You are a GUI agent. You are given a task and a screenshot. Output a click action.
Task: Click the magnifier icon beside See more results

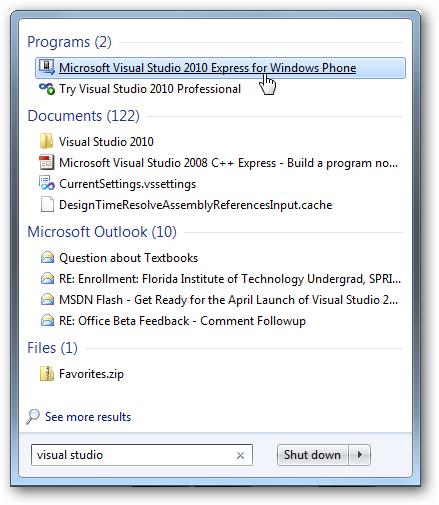click(33, 417)
